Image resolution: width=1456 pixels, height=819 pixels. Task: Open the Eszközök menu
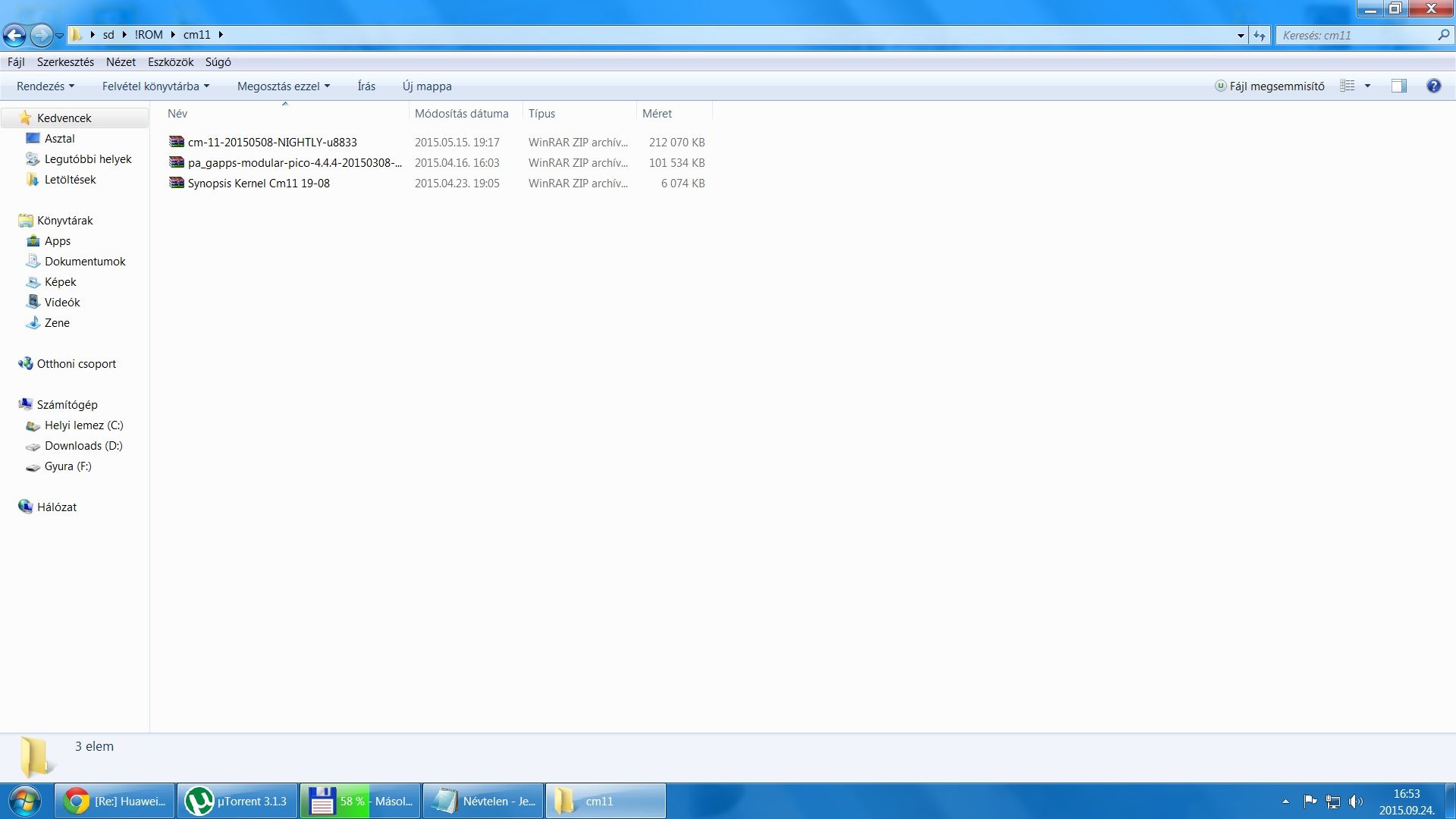pyautogui.click(x=171, y=62)
